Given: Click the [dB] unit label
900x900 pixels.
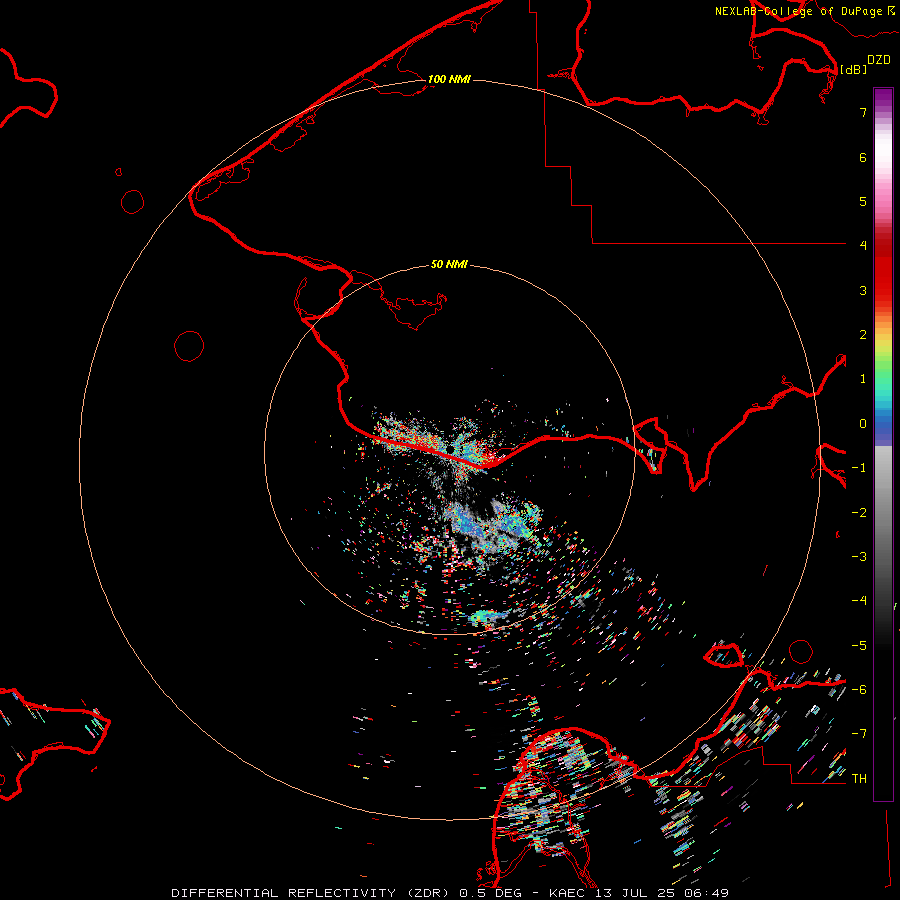Looking at the screenshot, I should [853, 69].
